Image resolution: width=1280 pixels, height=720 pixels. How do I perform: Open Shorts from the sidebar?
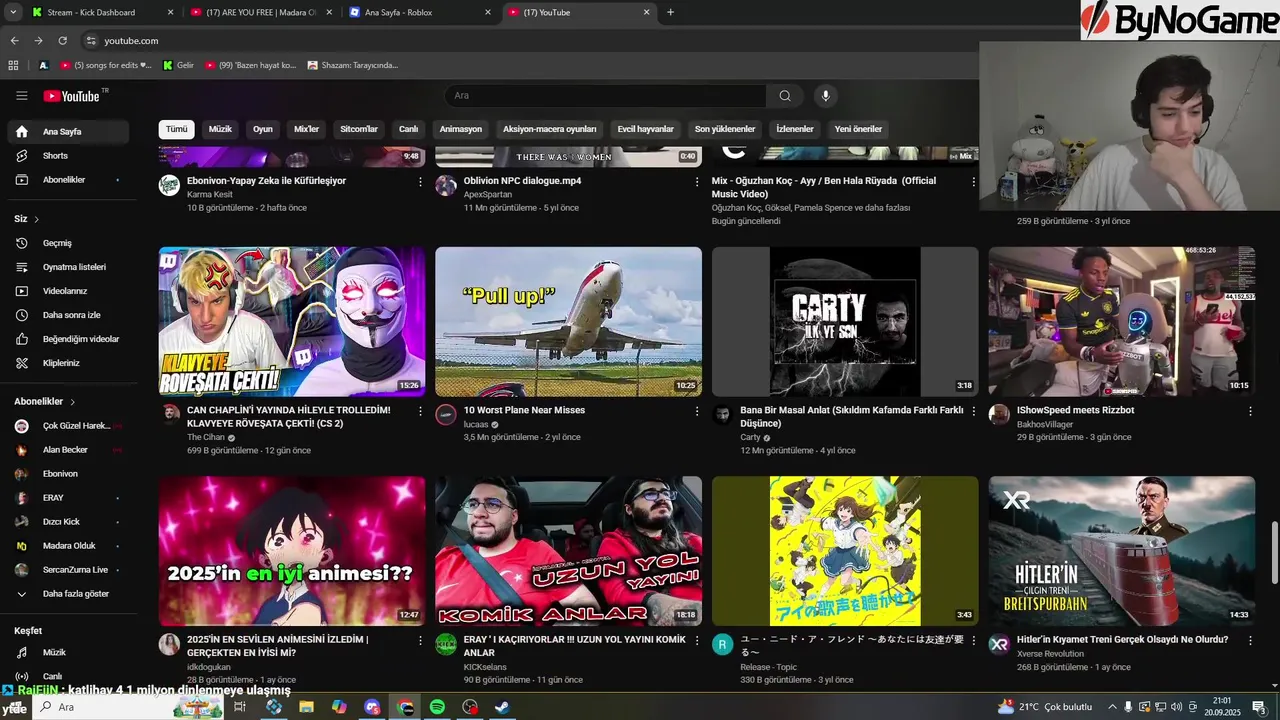[x=68, y=156]
